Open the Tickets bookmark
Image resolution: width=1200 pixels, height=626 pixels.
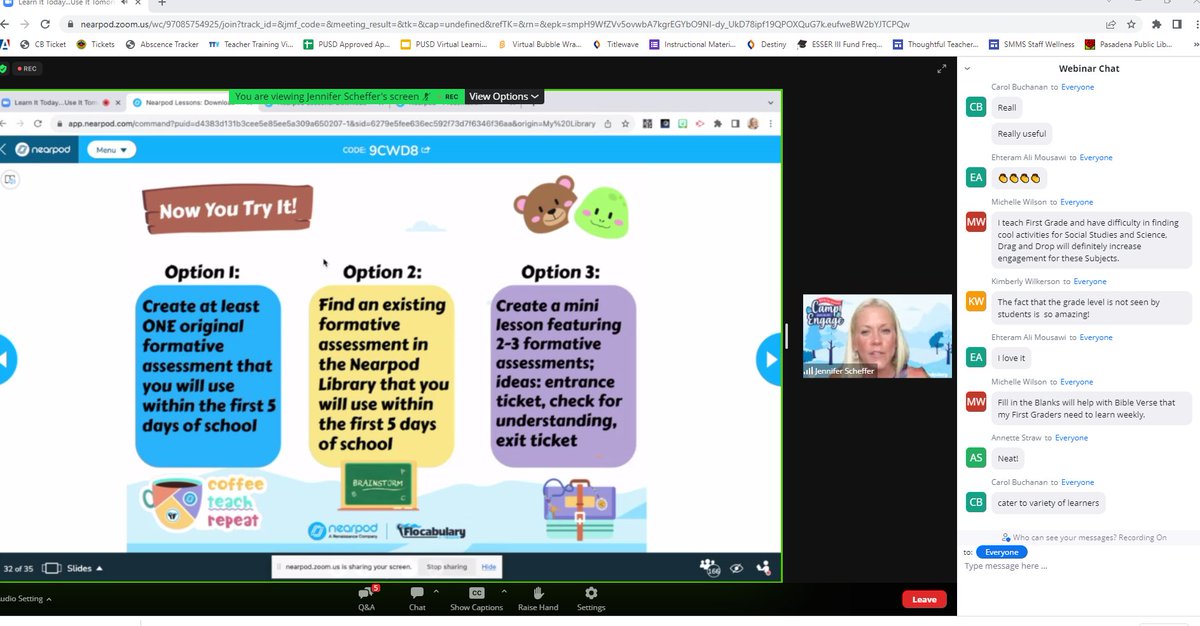(x=96, y=44)
